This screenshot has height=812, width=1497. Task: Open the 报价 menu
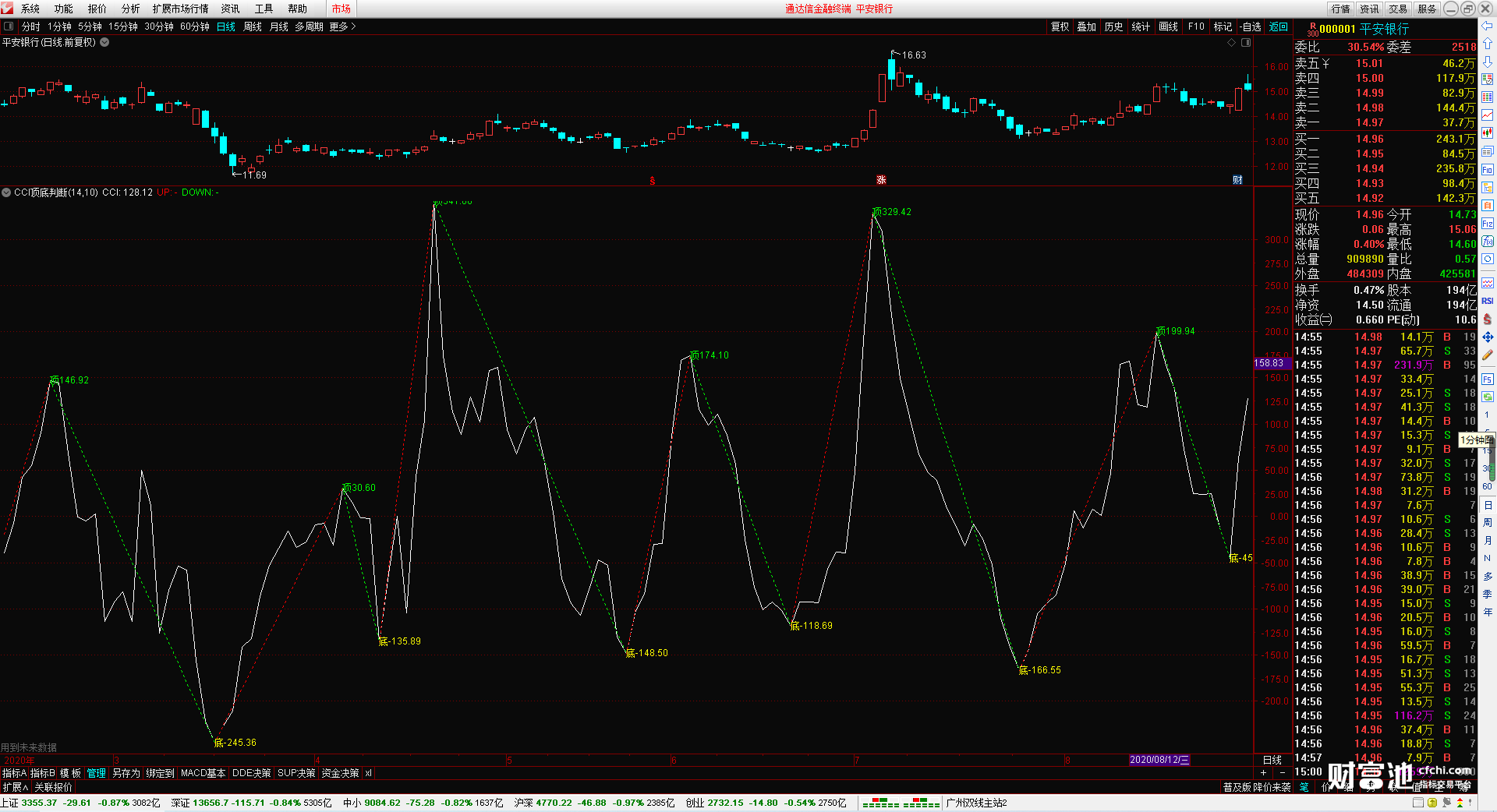coord(97,9)
